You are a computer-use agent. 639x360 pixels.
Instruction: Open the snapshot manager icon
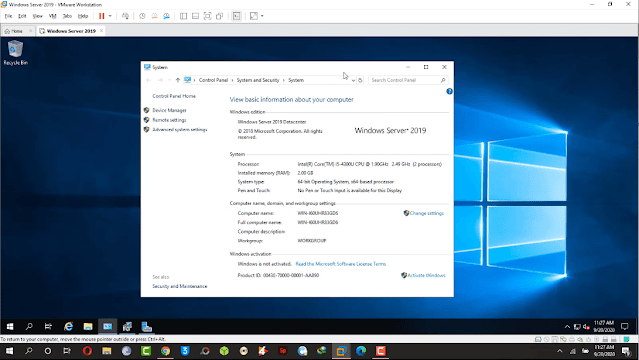(166, 16)
